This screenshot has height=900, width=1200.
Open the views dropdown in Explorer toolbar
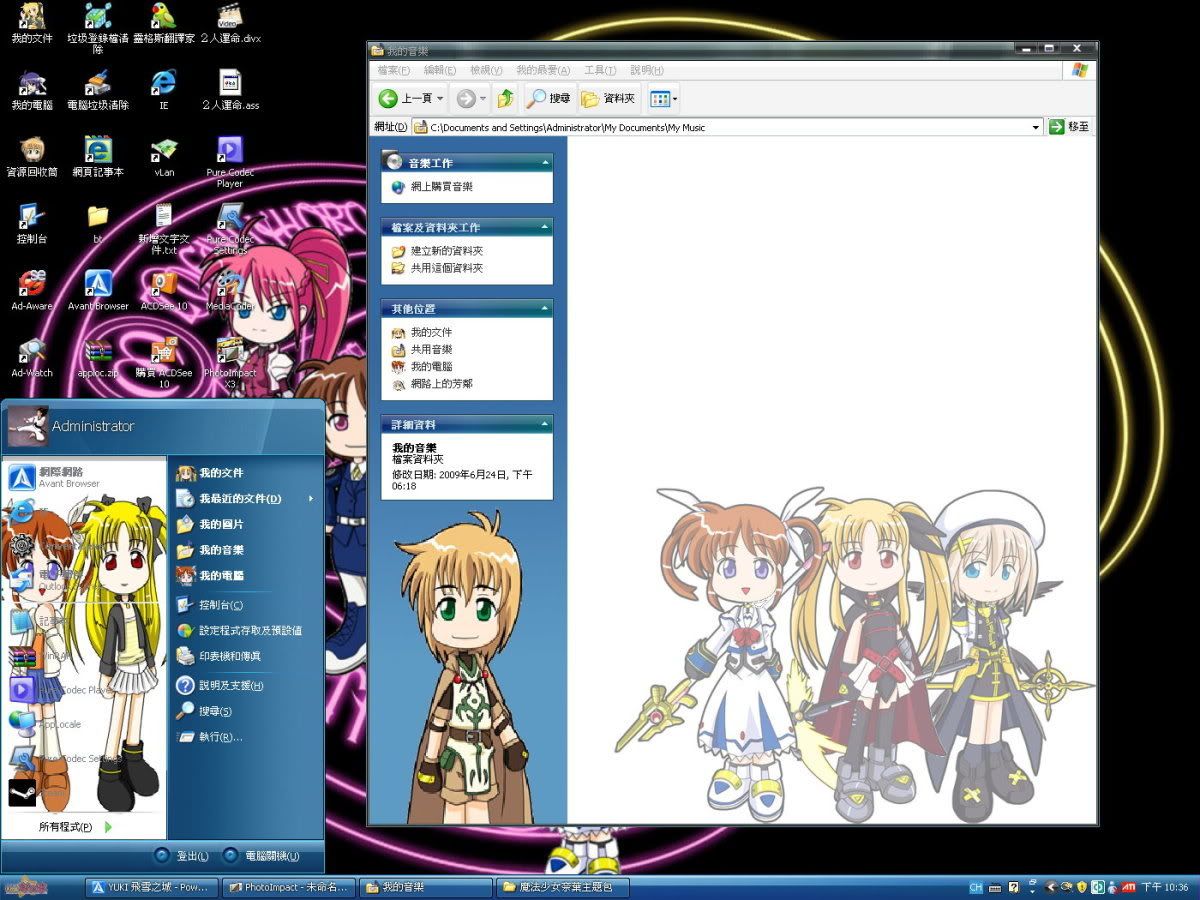coord(663,98)
